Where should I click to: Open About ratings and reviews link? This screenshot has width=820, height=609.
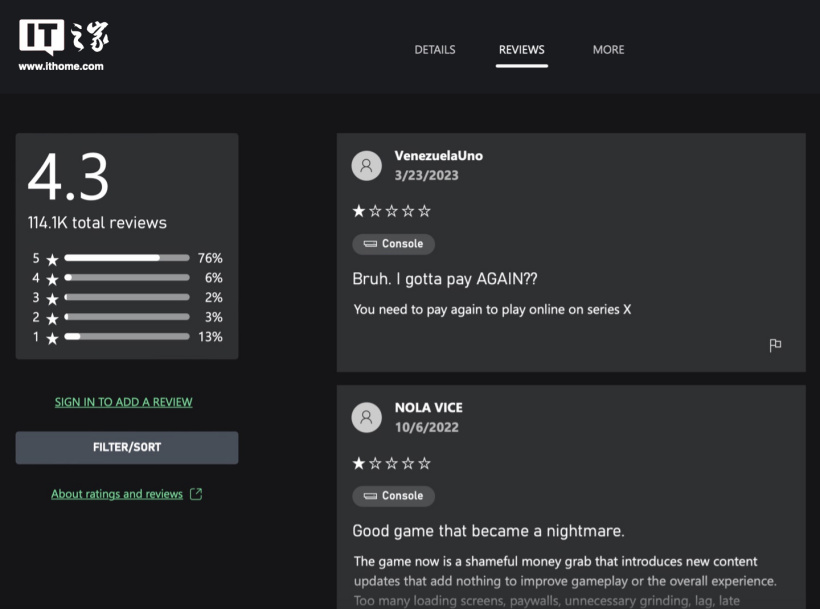point(117,494)
